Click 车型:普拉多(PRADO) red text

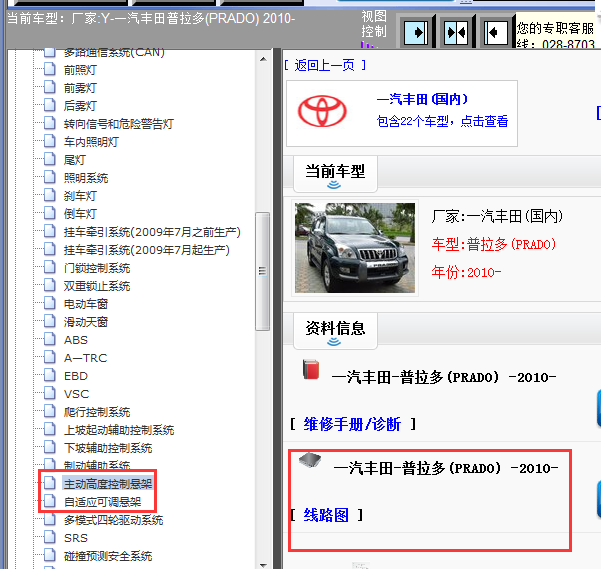click(x=494, y=244)
